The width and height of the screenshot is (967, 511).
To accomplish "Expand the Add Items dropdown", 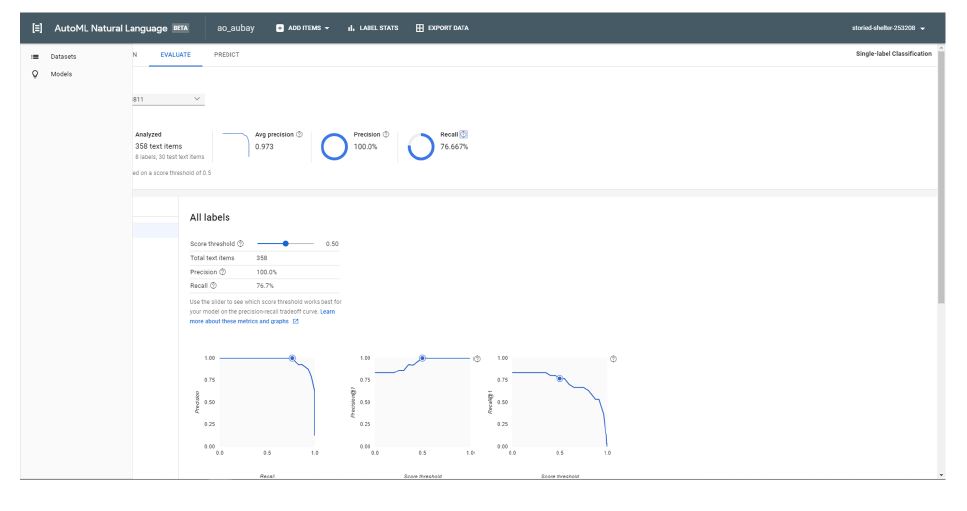I will pos(302,28).
